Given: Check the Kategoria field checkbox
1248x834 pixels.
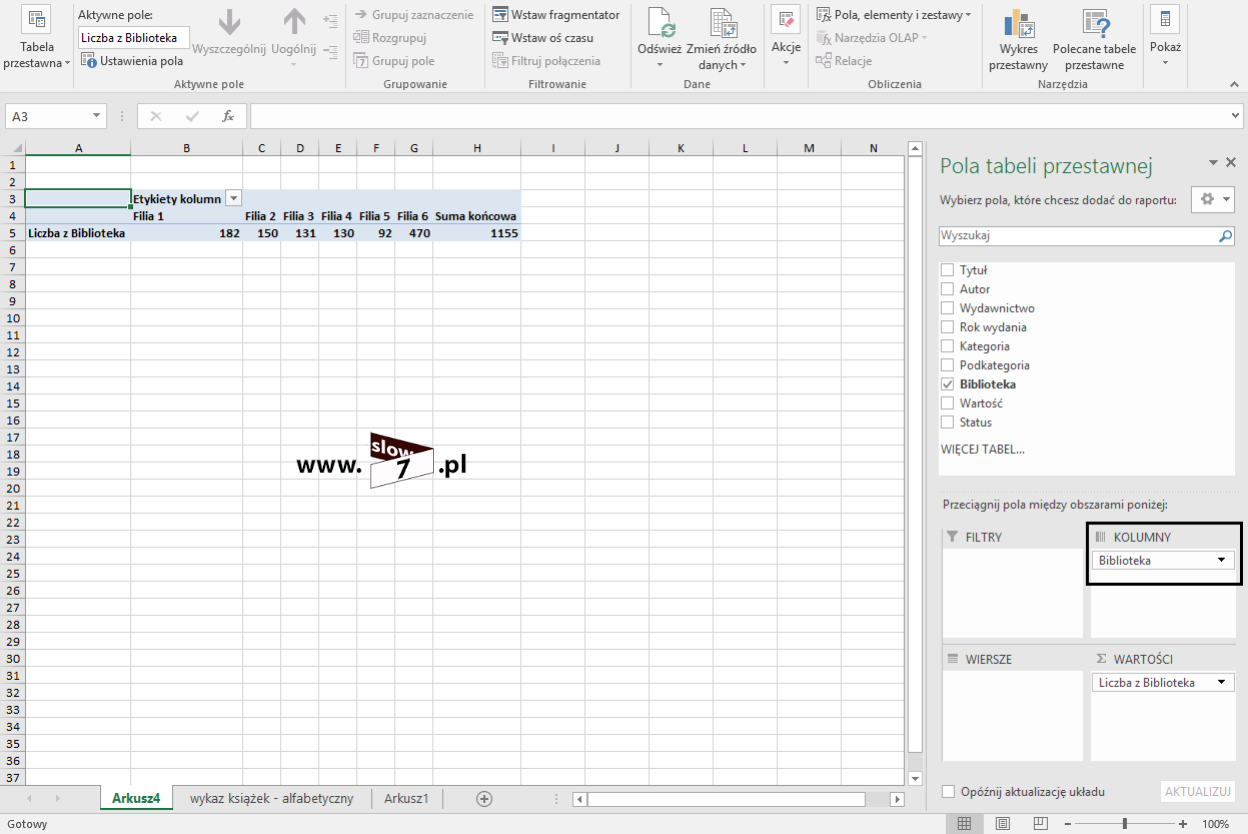Looking at the screenshot, I should click(947, 346).
